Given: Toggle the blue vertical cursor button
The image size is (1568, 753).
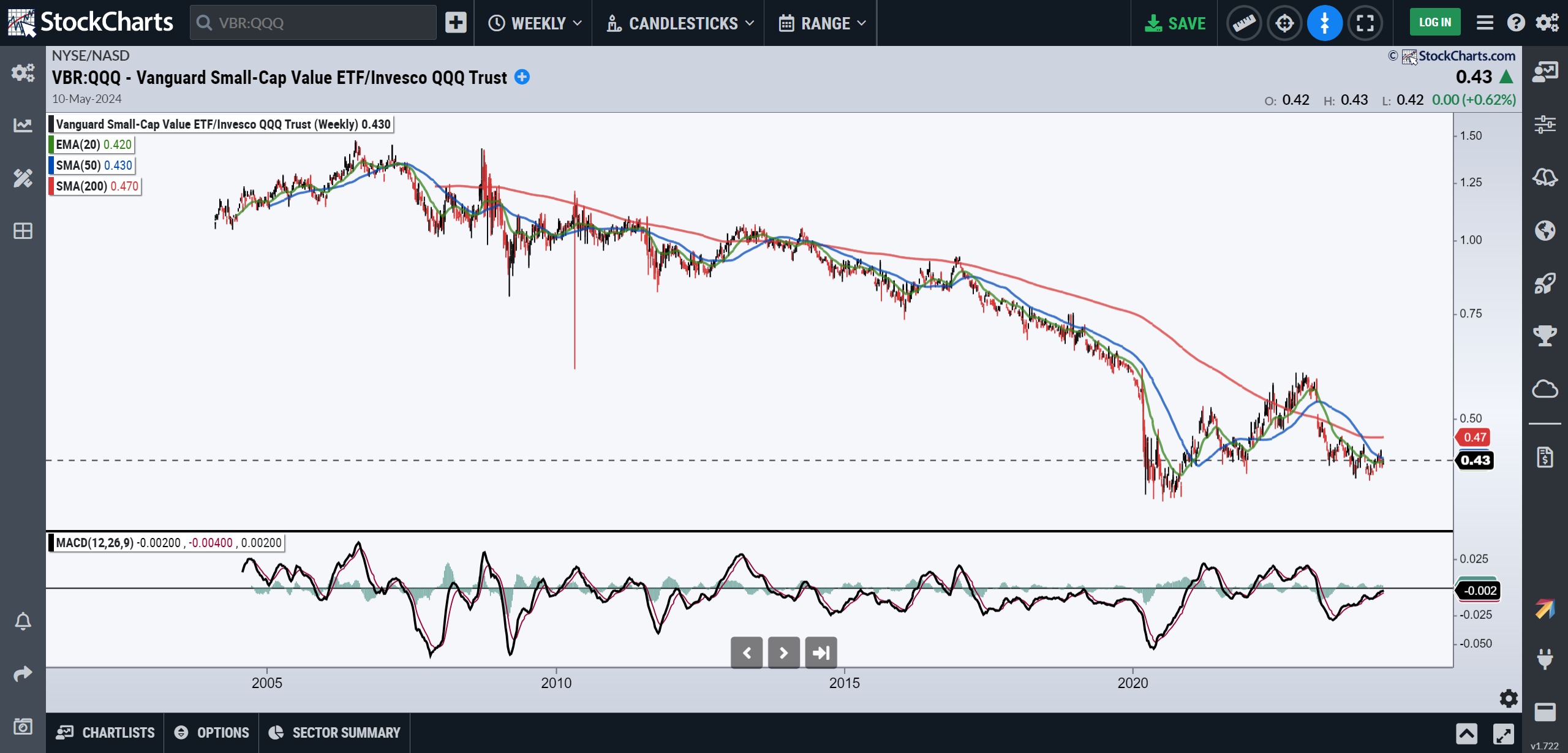Looking at the screenshot, I should pos(1324,23).
